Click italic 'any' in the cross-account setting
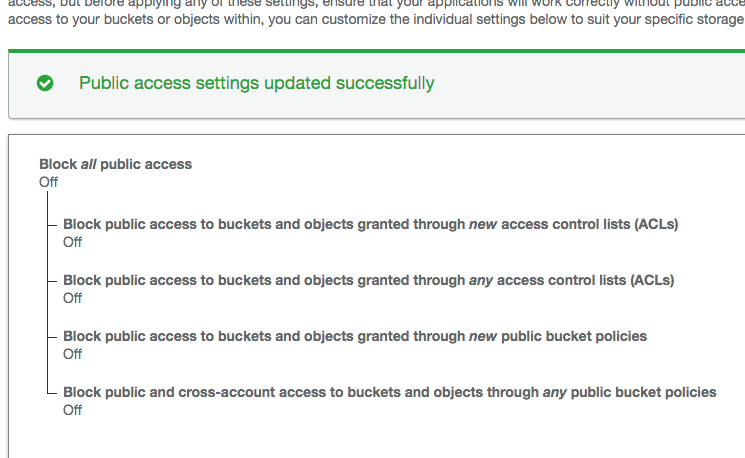Screen dimensions: 745x458 click(x=555, y=392)
